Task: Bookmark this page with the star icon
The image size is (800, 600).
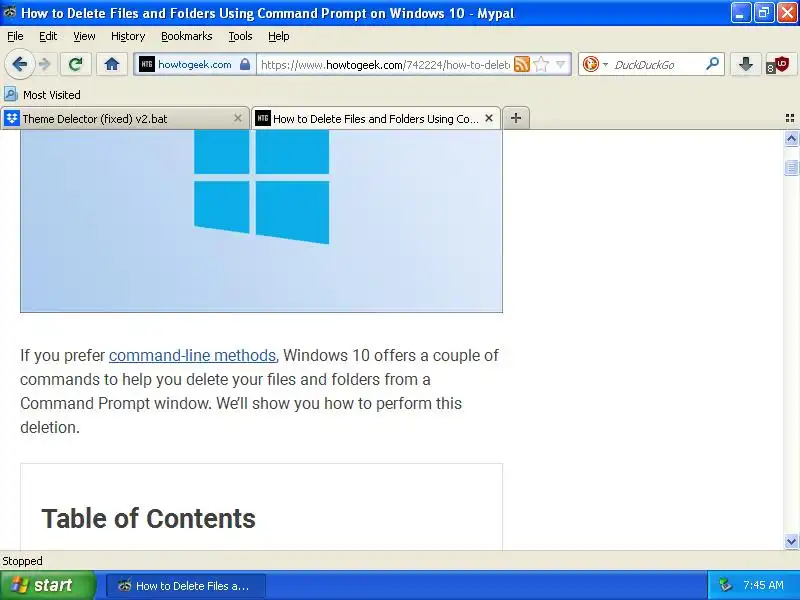Action: tap(541, 64)
